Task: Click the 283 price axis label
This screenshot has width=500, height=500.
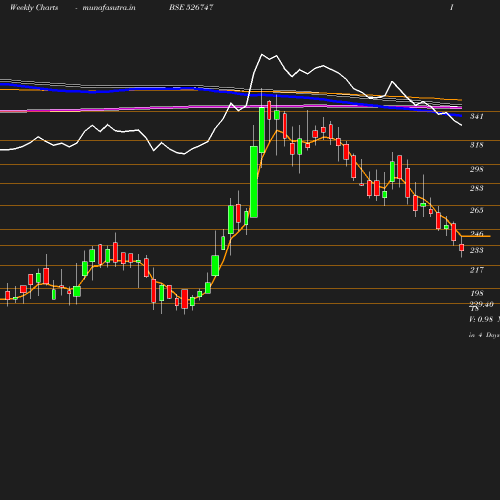Action: (x=476, y=188)
